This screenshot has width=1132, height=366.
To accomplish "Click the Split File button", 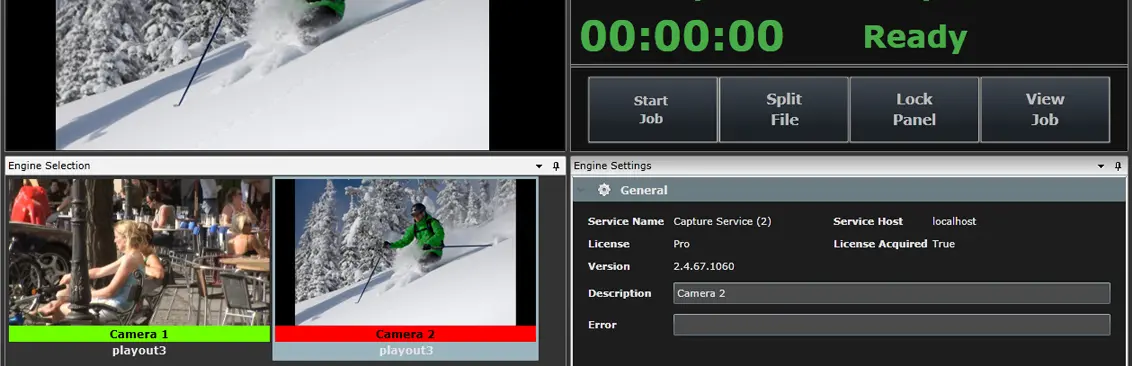I will (x=784, y=110).
